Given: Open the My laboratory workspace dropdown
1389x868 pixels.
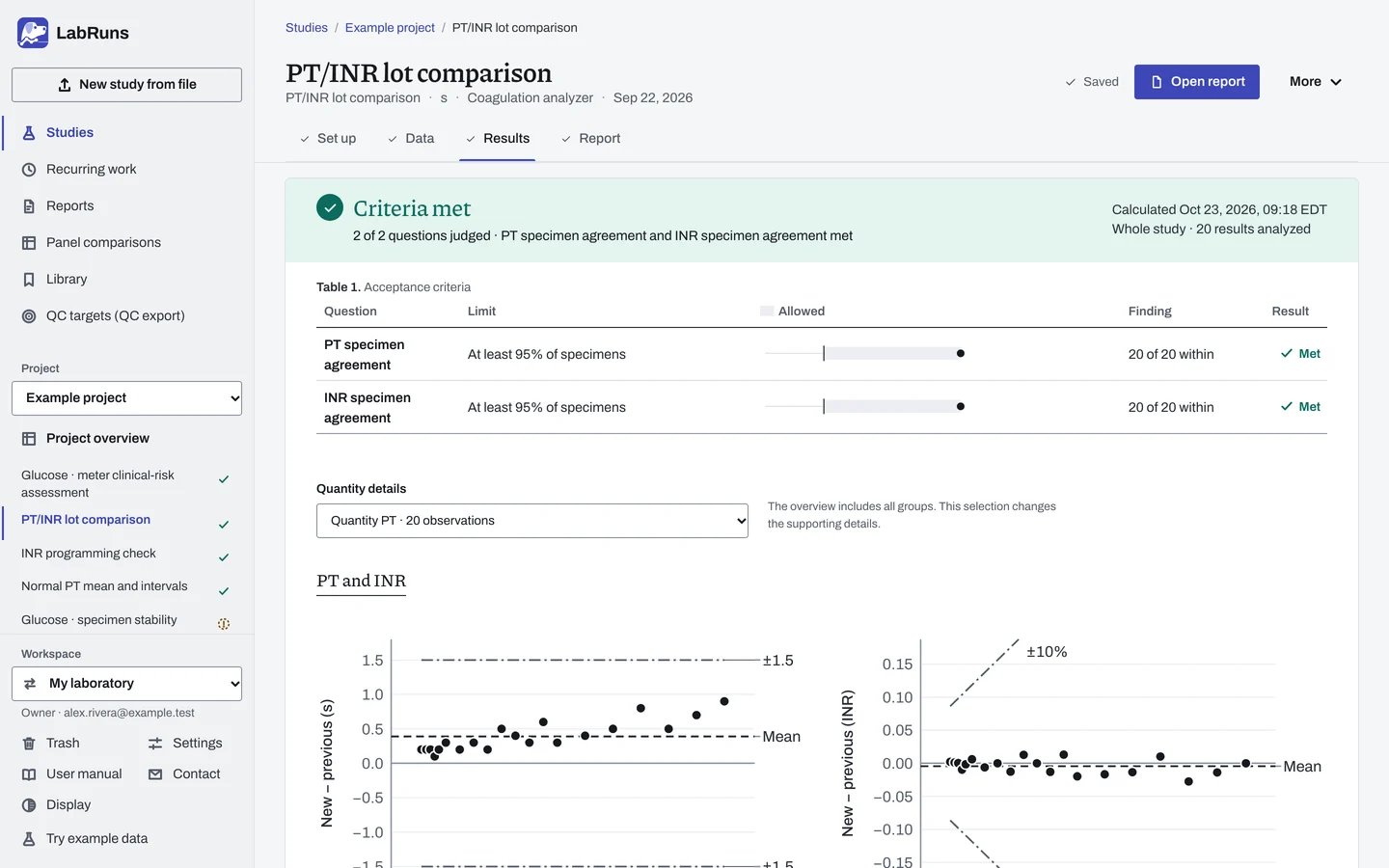Looking at the screenshot, I should pos(126,684).
